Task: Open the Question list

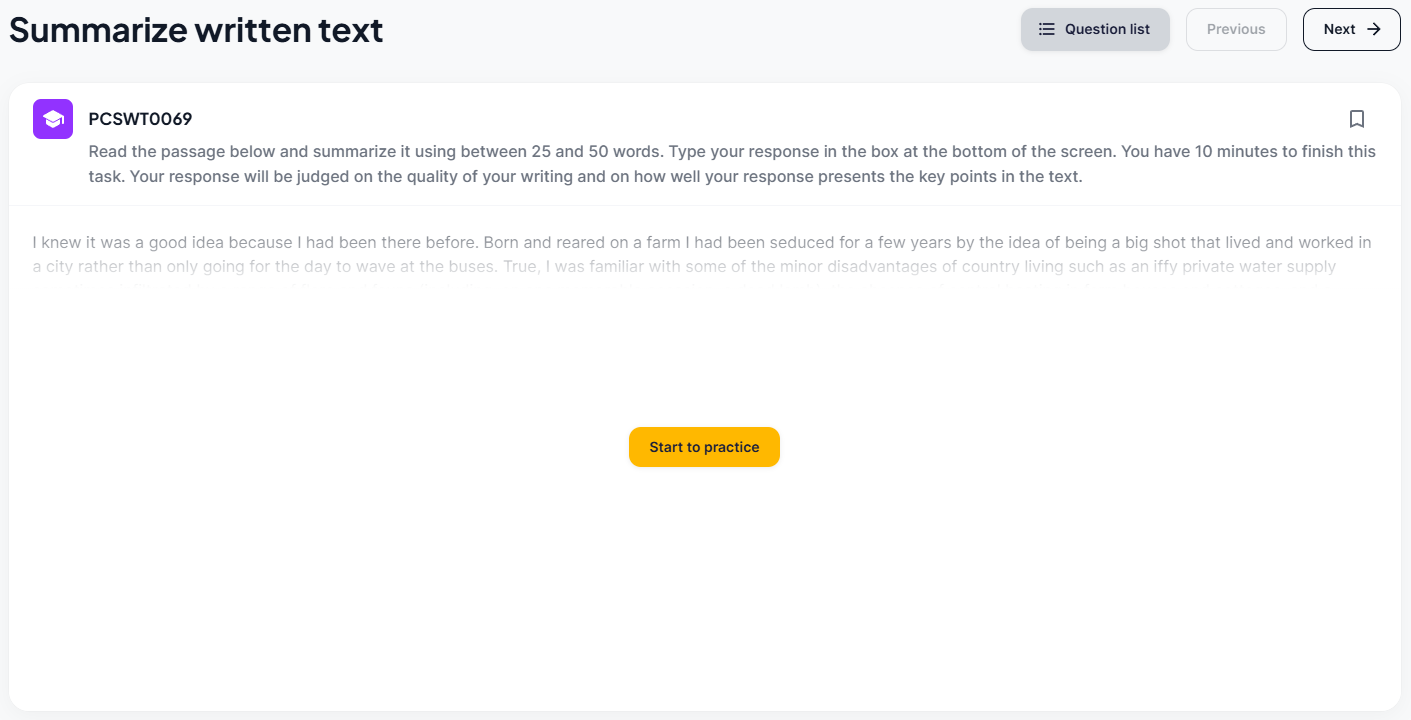Action: click(x=1095, y=29)
